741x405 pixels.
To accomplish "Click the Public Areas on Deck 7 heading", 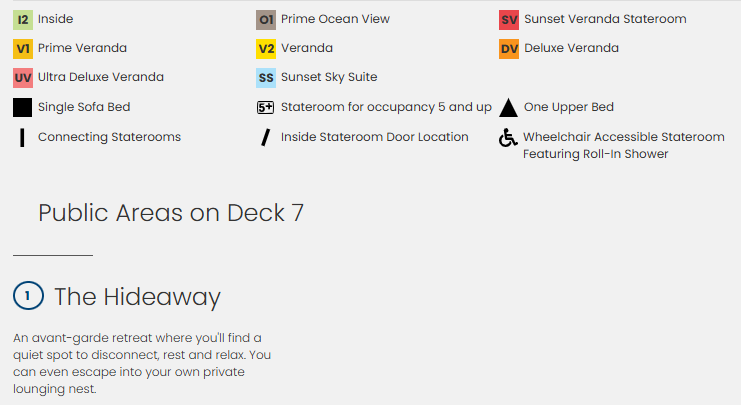I will pyautogui.click(x=170, y=212).
